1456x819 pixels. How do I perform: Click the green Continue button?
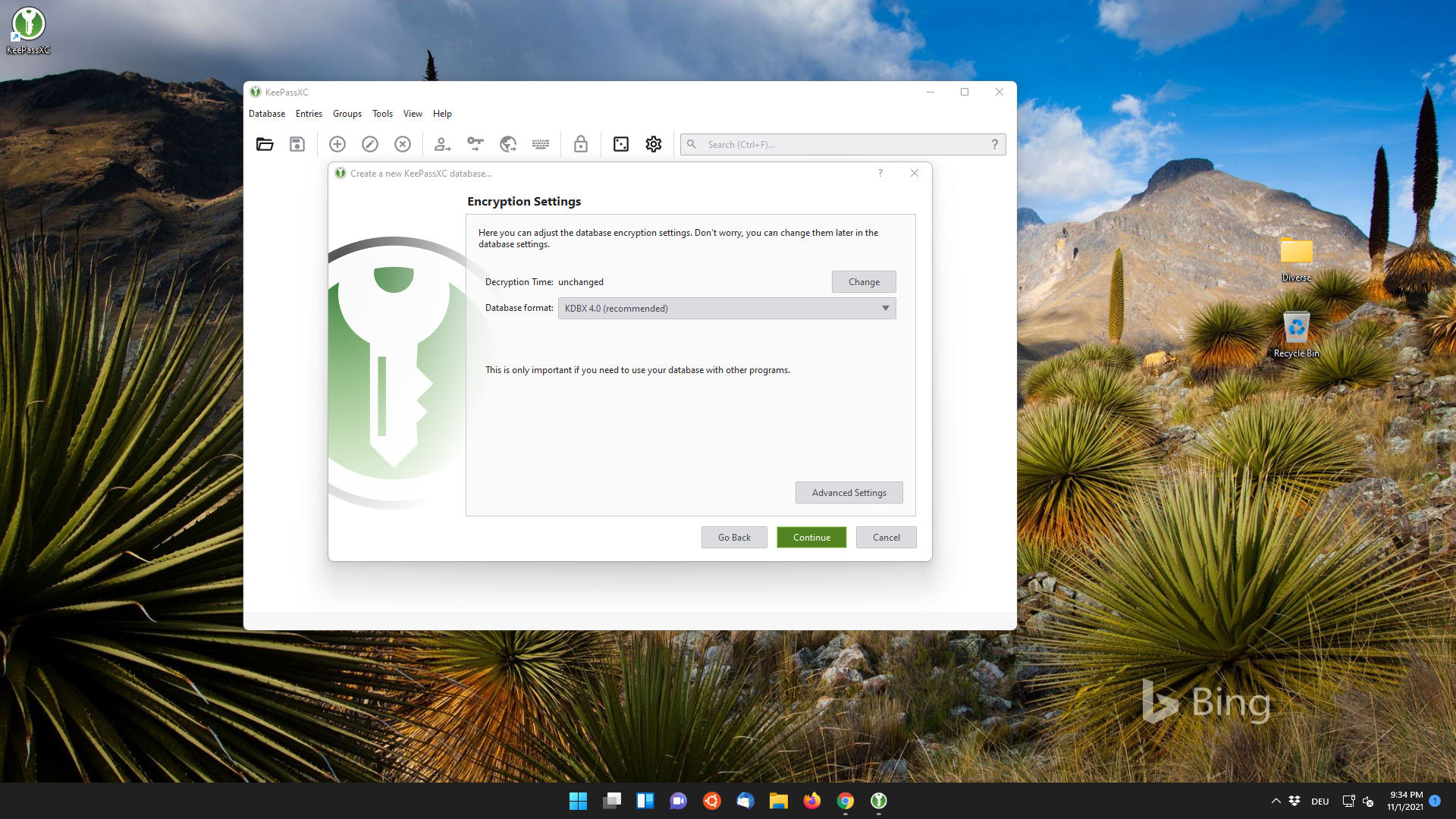(x=811, y=537)
